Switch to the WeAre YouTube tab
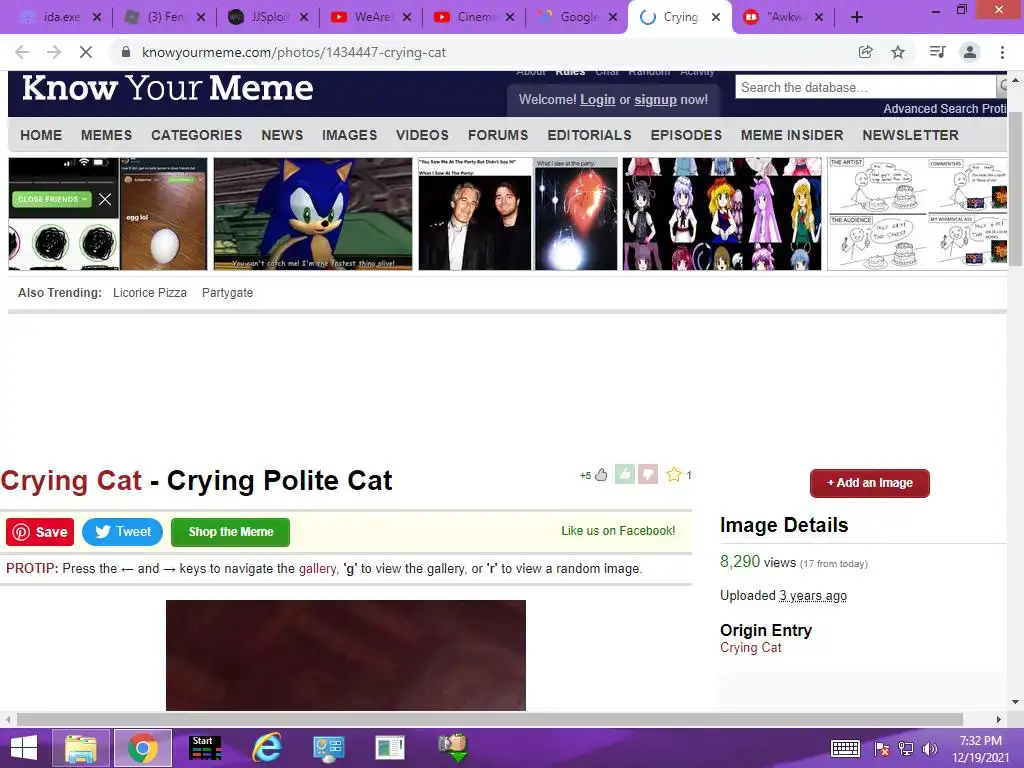 click(372, 18)
